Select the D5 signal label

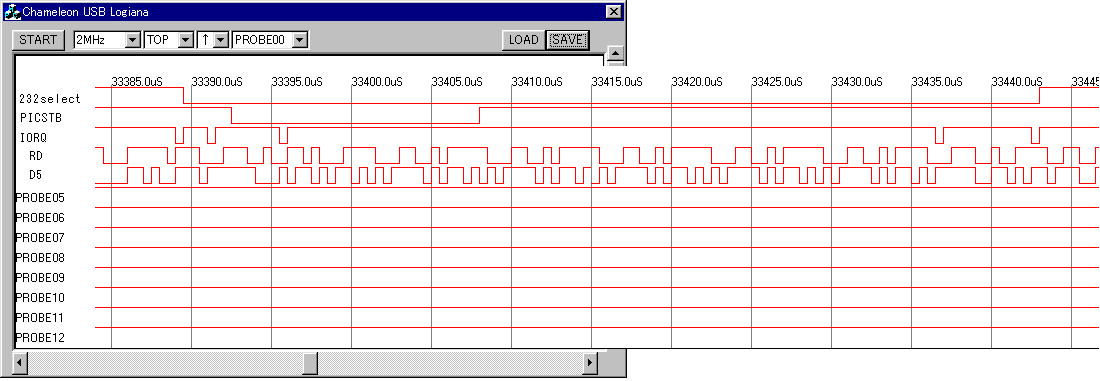click(35, 175)
